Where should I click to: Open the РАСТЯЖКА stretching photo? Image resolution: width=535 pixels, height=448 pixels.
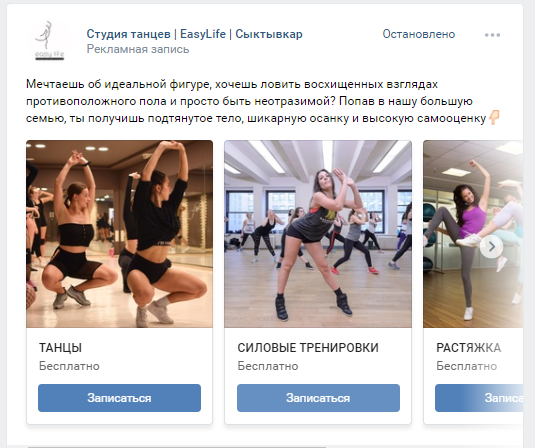473,234
